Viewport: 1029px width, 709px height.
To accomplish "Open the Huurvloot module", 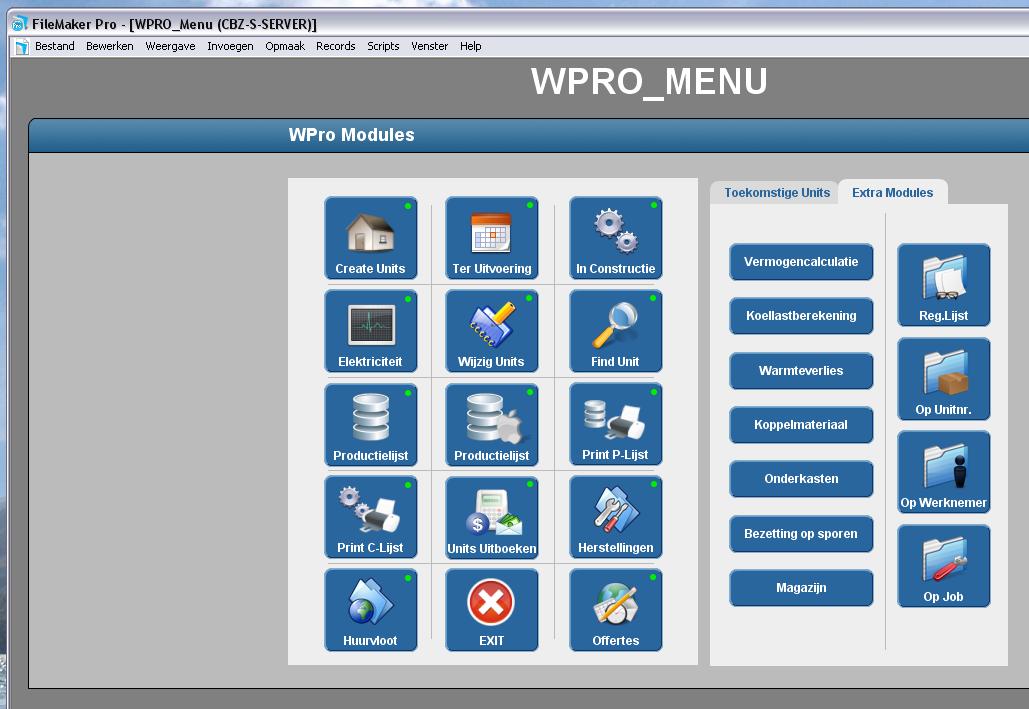I will (x=371, y=611).
